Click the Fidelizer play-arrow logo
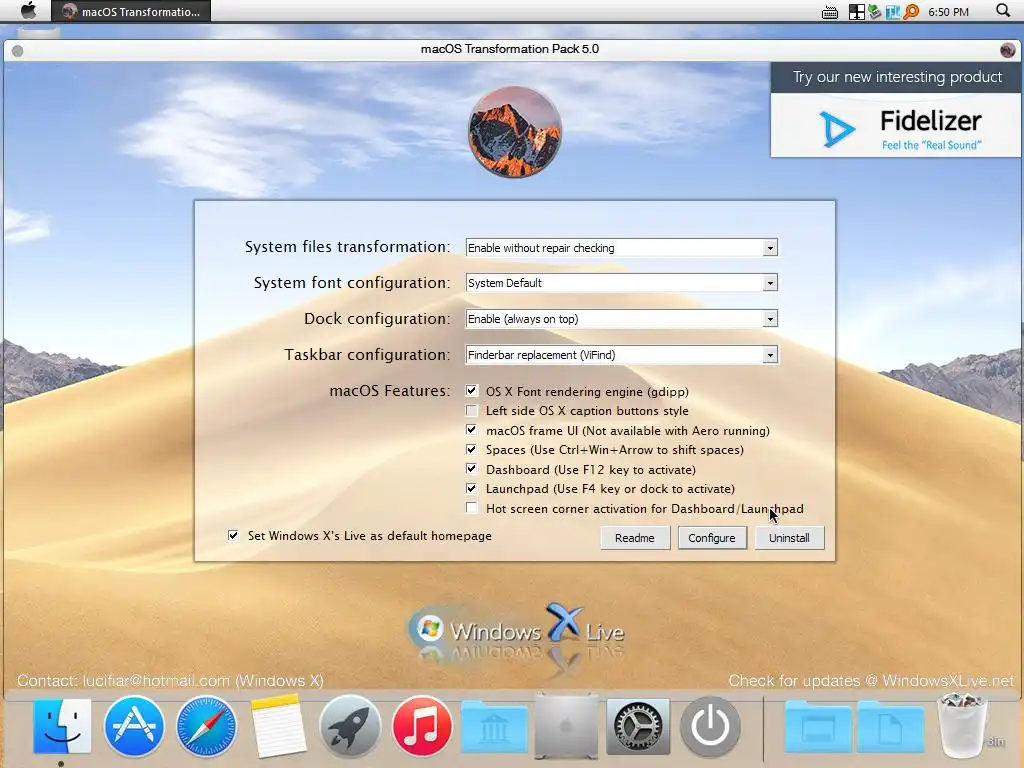 (837, 129)
